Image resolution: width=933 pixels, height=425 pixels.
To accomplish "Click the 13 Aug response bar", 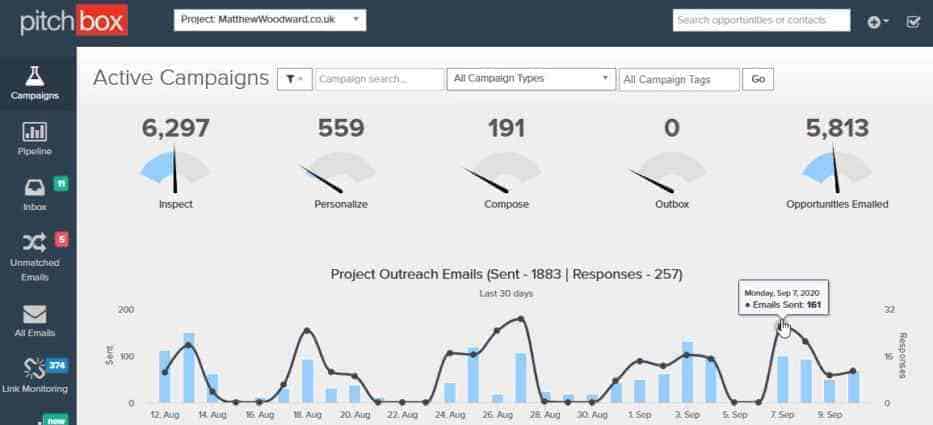I will (189, 367).
